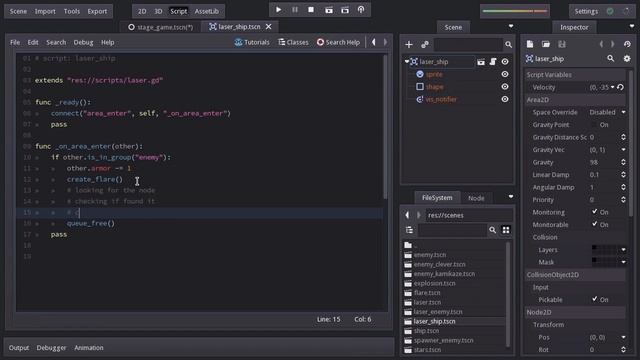Click the scene tree filter field
This screenshot has width=640, height=360.
tap(467, 44)
